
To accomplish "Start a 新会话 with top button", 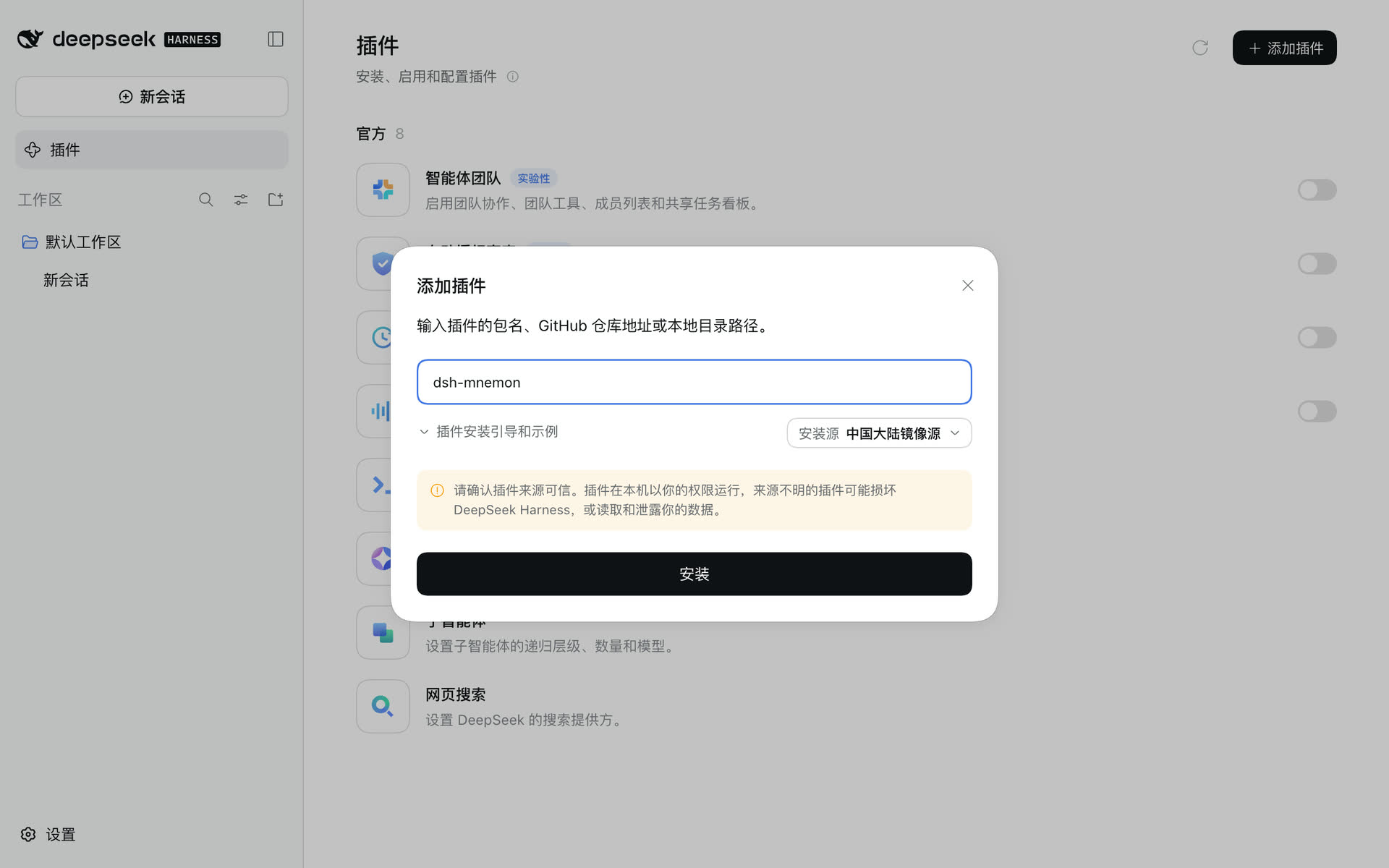I will [152, 97].
